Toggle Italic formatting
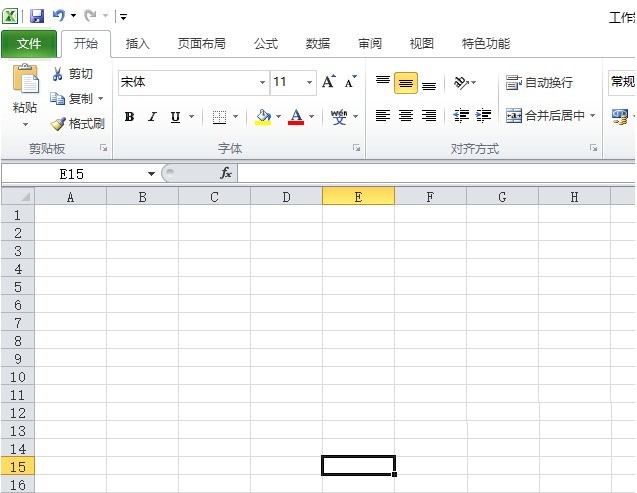 pos(152,117)
